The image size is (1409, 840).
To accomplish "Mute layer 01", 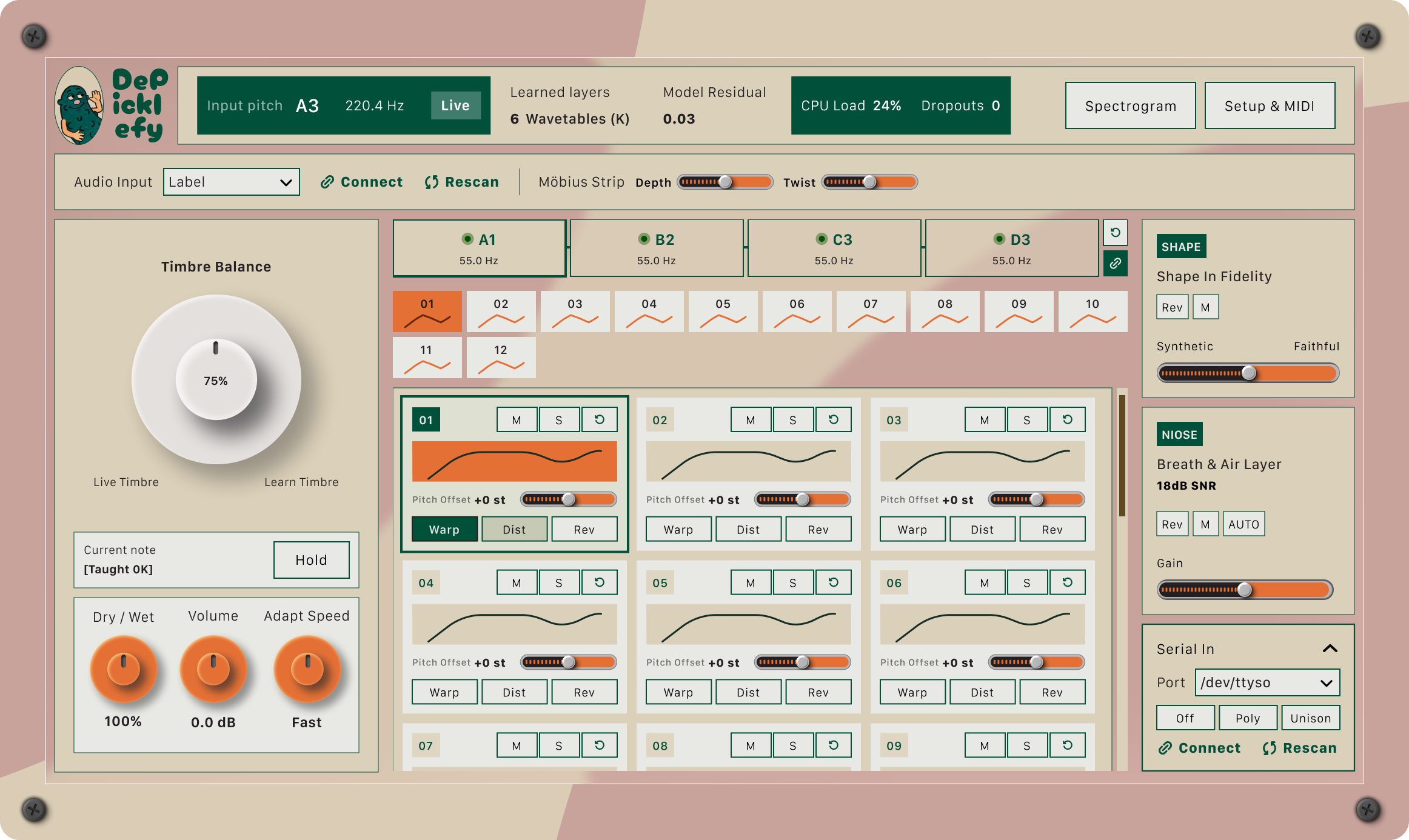I will click(x=517, y=419).
